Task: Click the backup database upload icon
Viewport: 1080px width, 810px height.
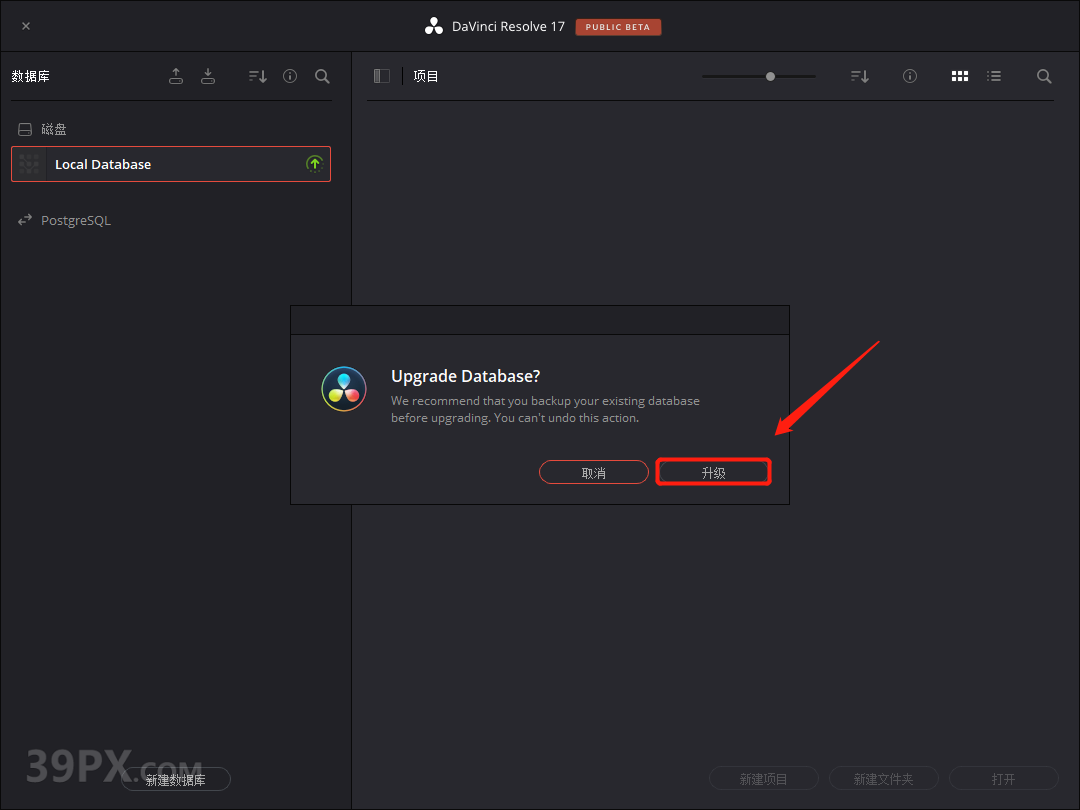Action: (176, 76)
